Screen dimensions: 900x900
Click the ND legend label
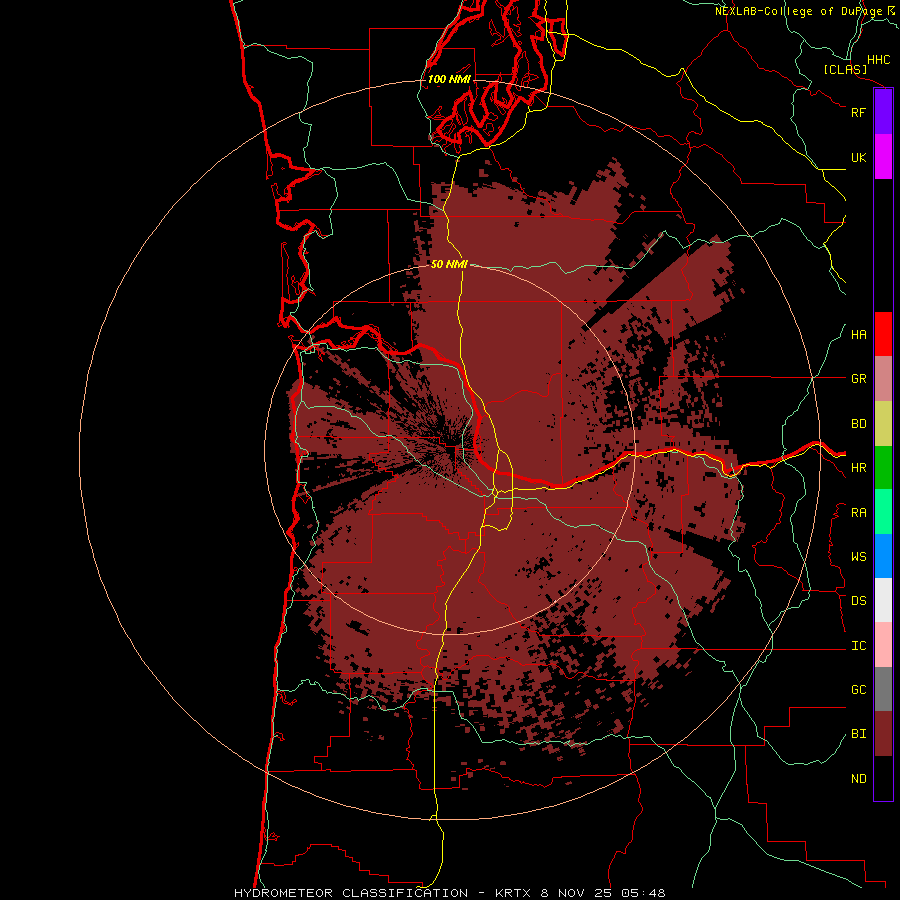pyautogui.click(x=858, y=779)
